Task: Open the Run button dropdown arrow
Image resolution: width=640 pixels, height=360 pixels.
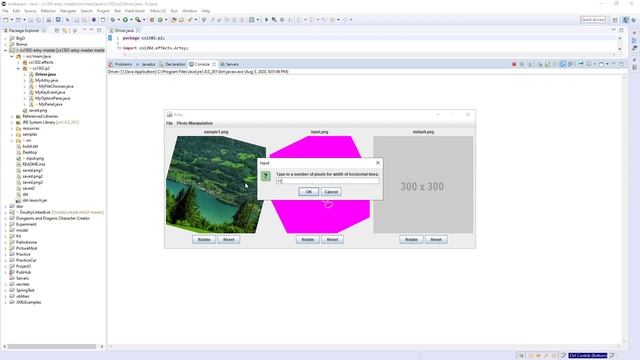Action: click(x=131, y=20)
